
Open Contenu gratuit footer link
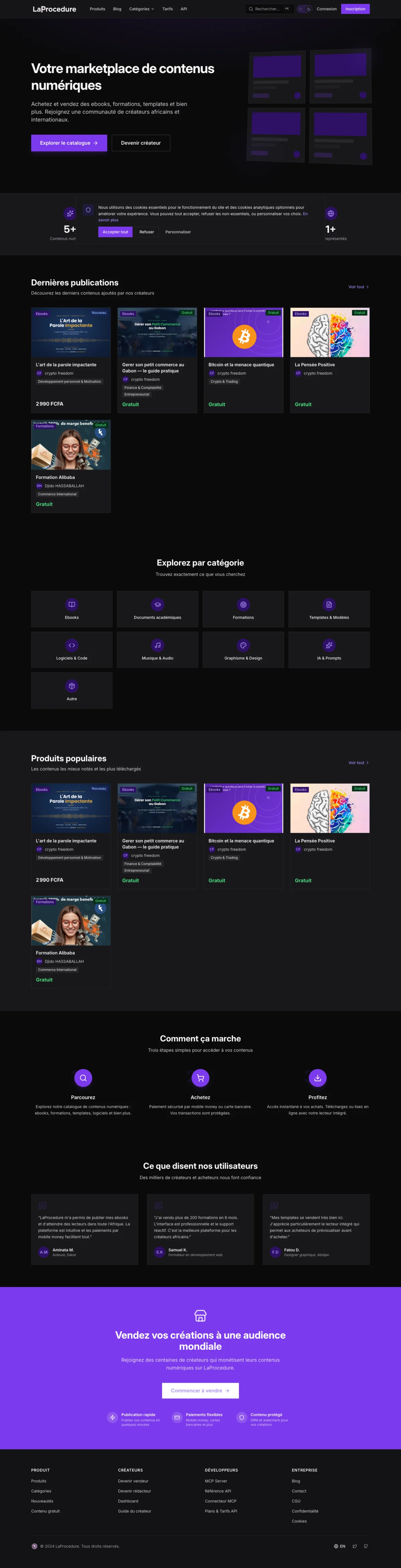[x=46, y=1511]
